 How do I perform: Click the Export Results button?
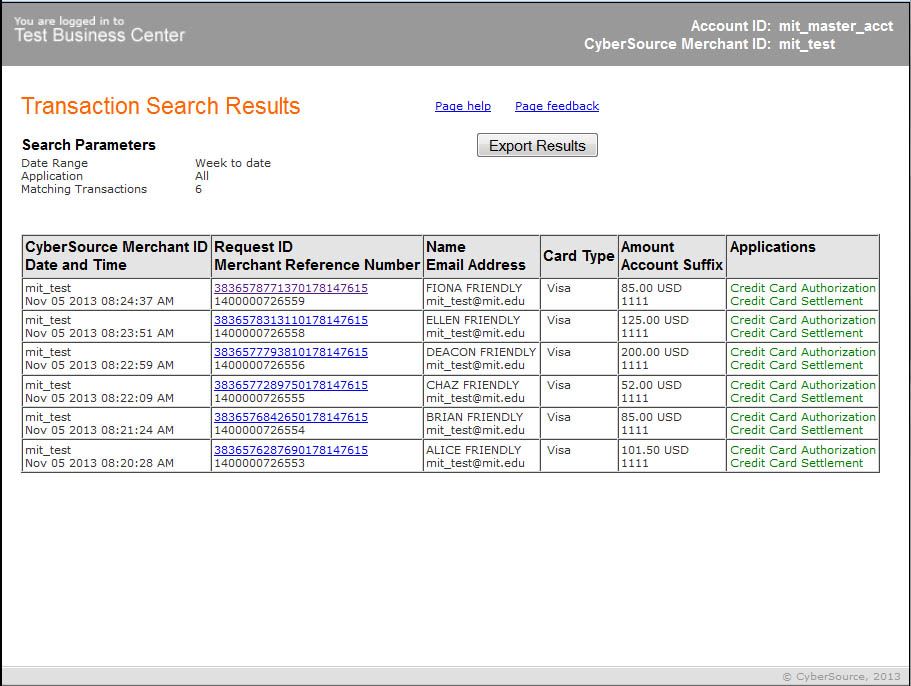coord(537,146)
